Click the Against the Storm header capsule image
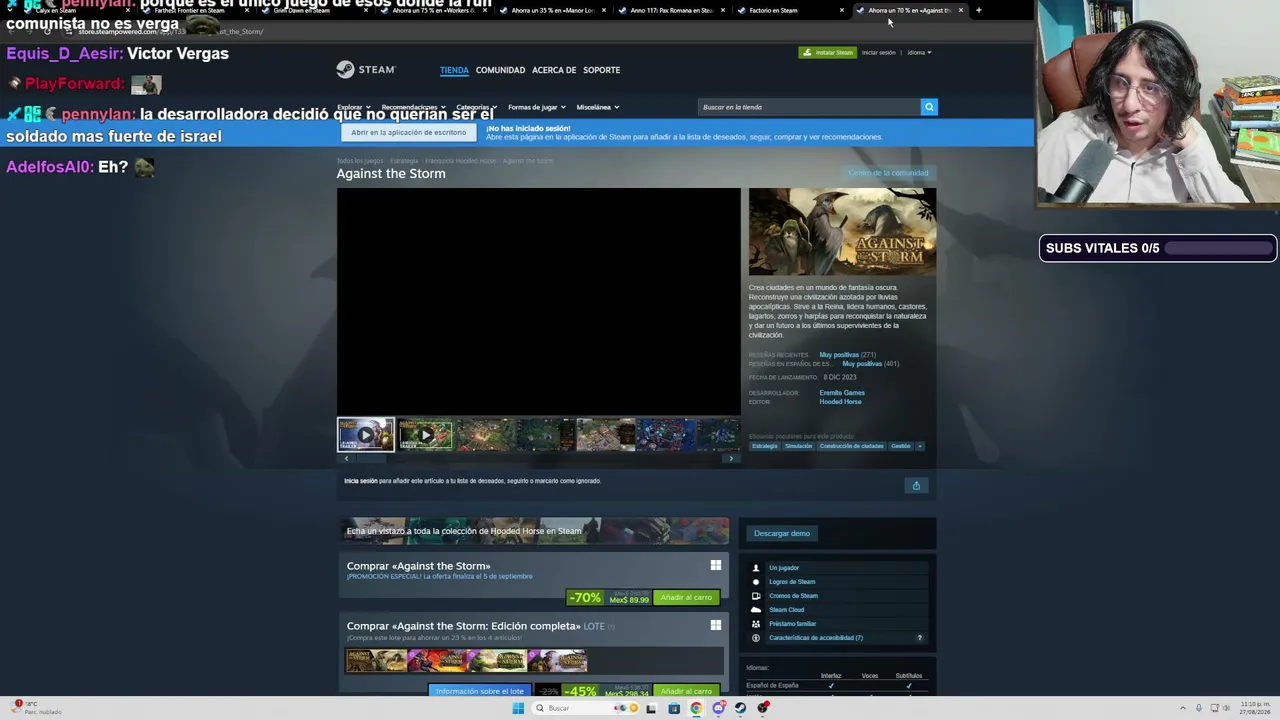Screen dimensions: 1280x720 coord(843,232)
